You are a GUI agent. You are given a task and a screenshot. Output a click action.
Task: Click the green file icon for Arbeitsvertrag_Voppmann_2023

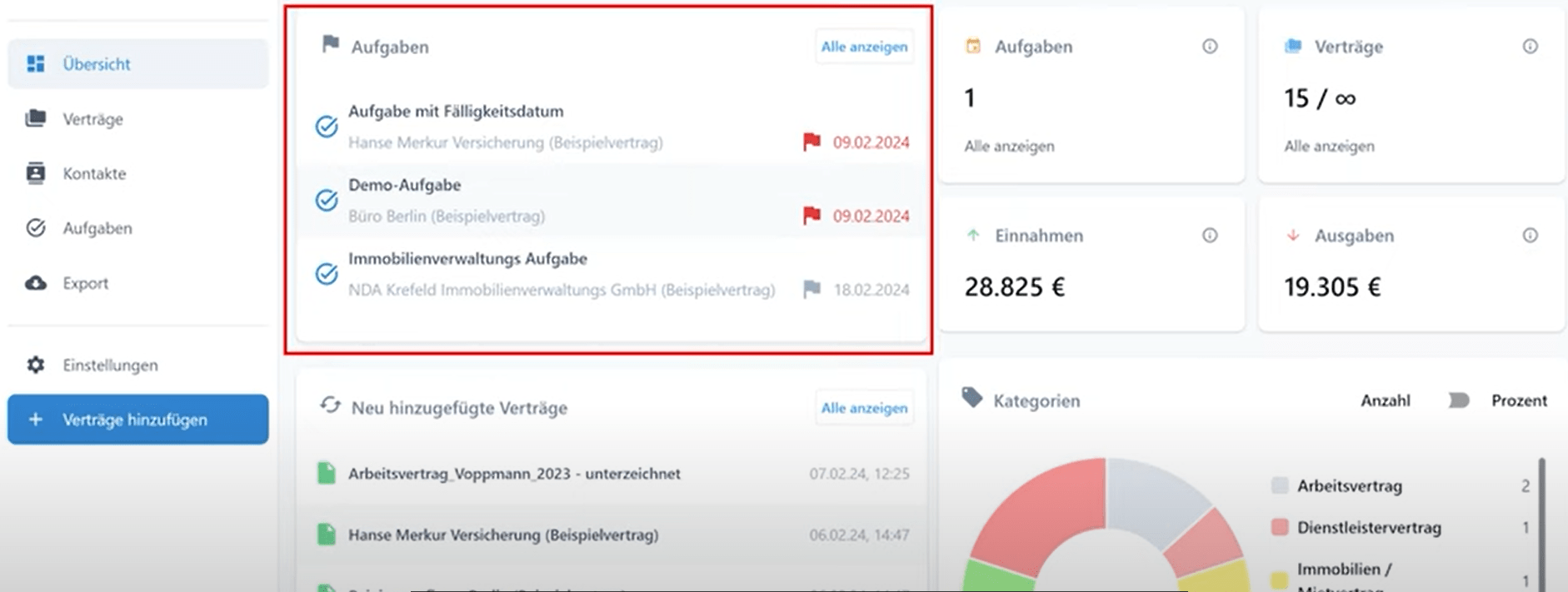[327, 474]
